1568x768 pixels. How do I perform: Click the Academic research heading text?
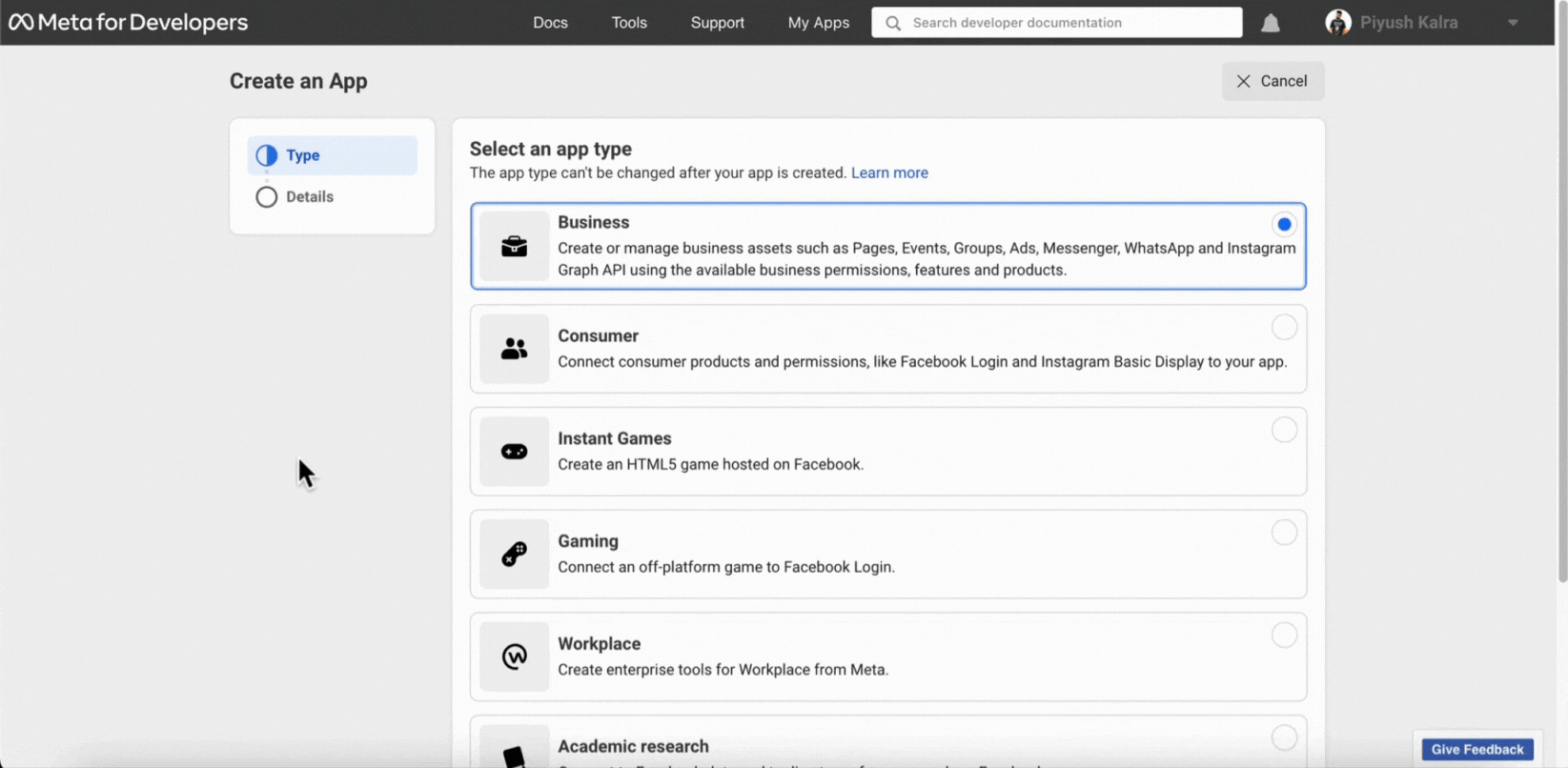[x=634, y=746]
